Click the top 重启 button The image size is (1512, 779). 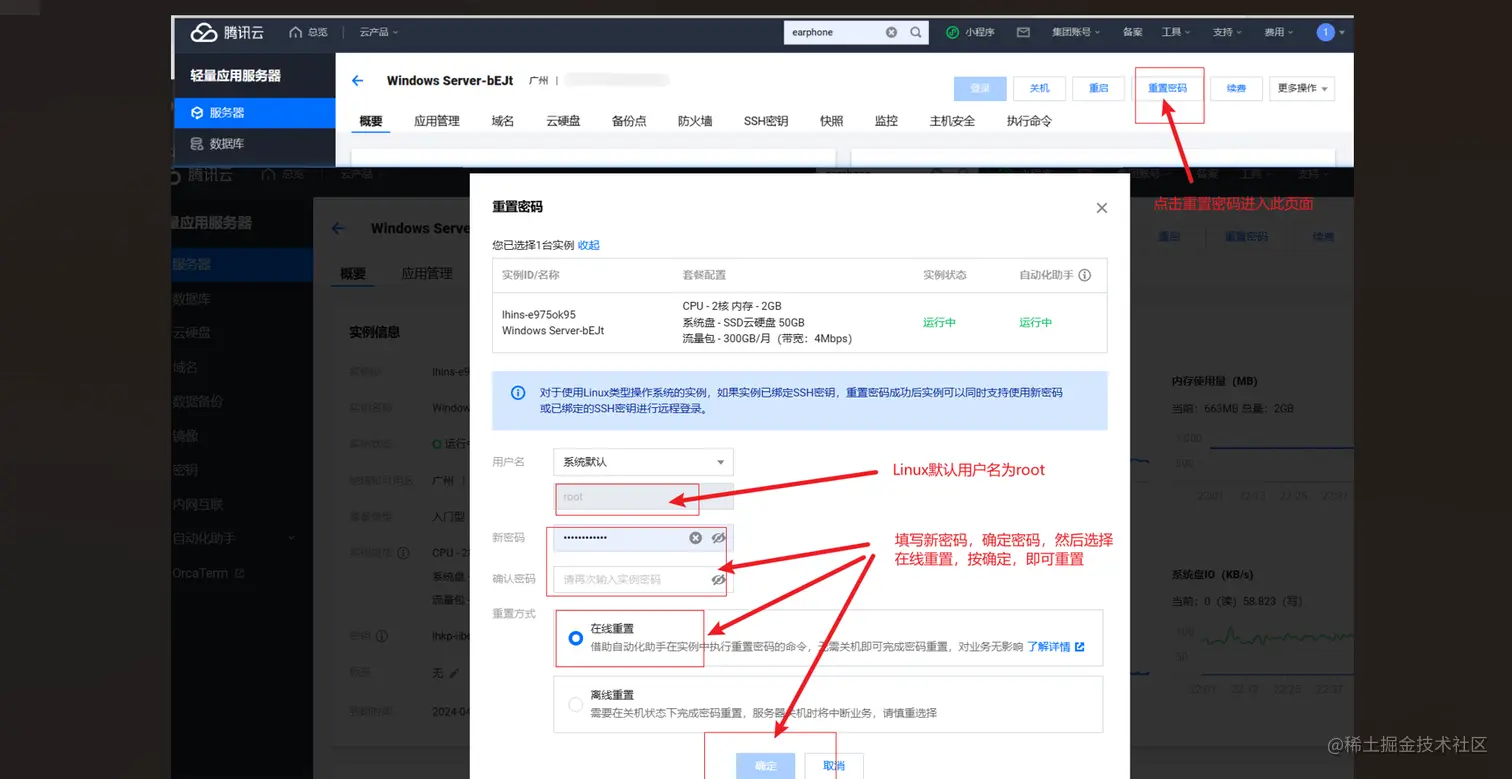point(1098,88)
